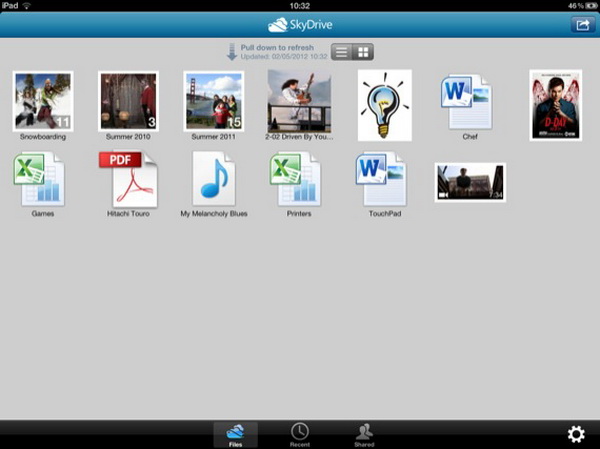The image size is (600, 449).
Task: Click the '2-02 Driven By You...' label
Action: 299,137
